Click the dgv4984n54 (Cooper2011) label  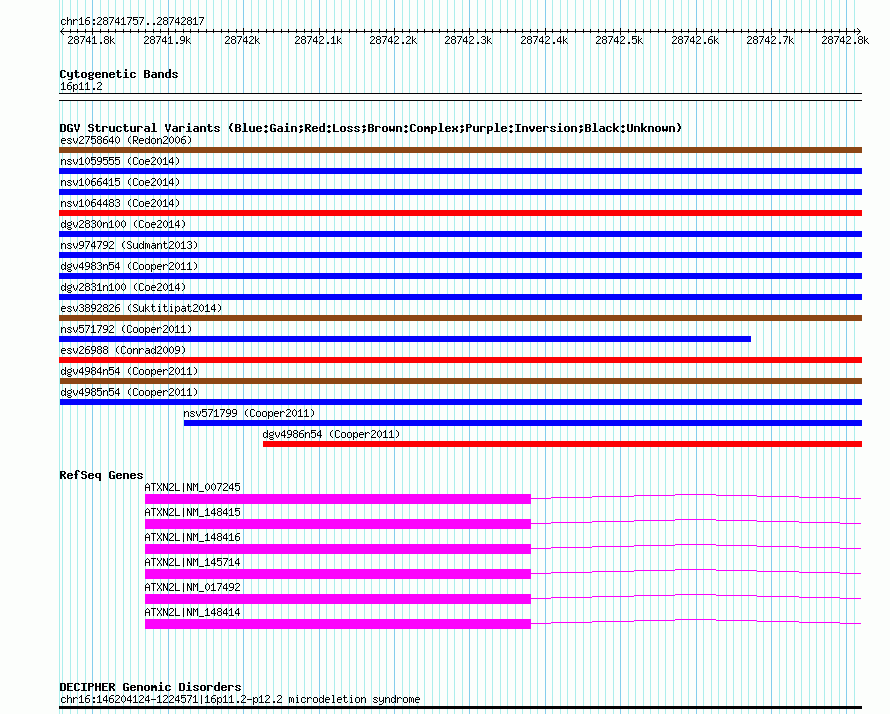pyautogui.click(x=129, y=371)
